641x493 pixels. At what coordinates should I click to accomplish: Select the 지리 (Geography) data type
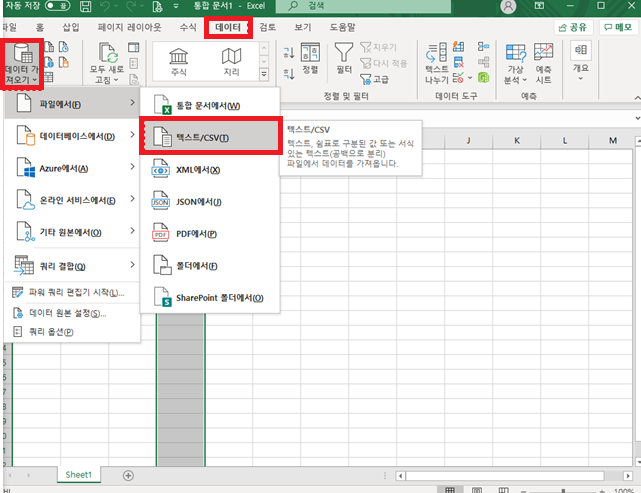point(231,61)
